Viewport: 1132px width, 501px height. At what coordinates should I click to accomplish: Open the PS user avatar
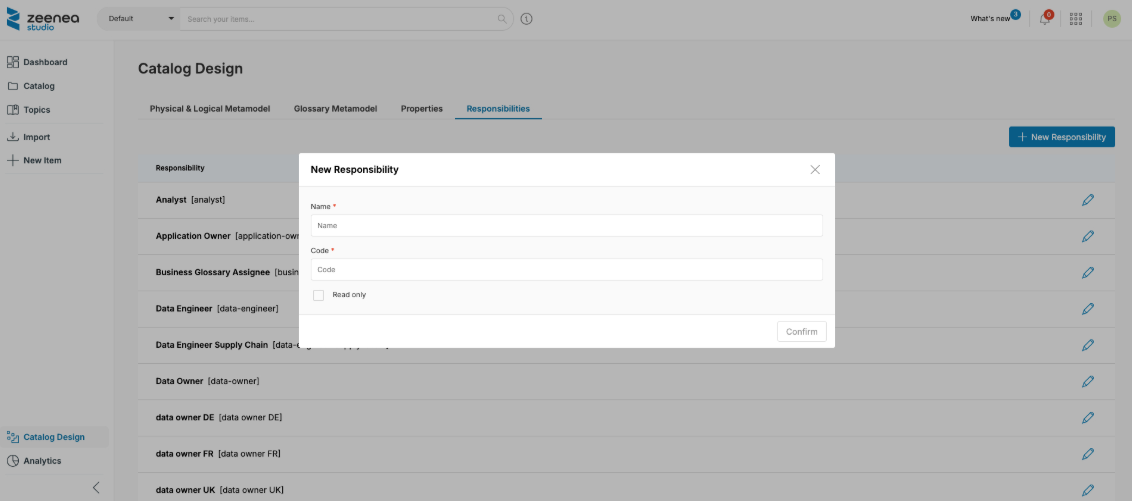click(1112, 19)
